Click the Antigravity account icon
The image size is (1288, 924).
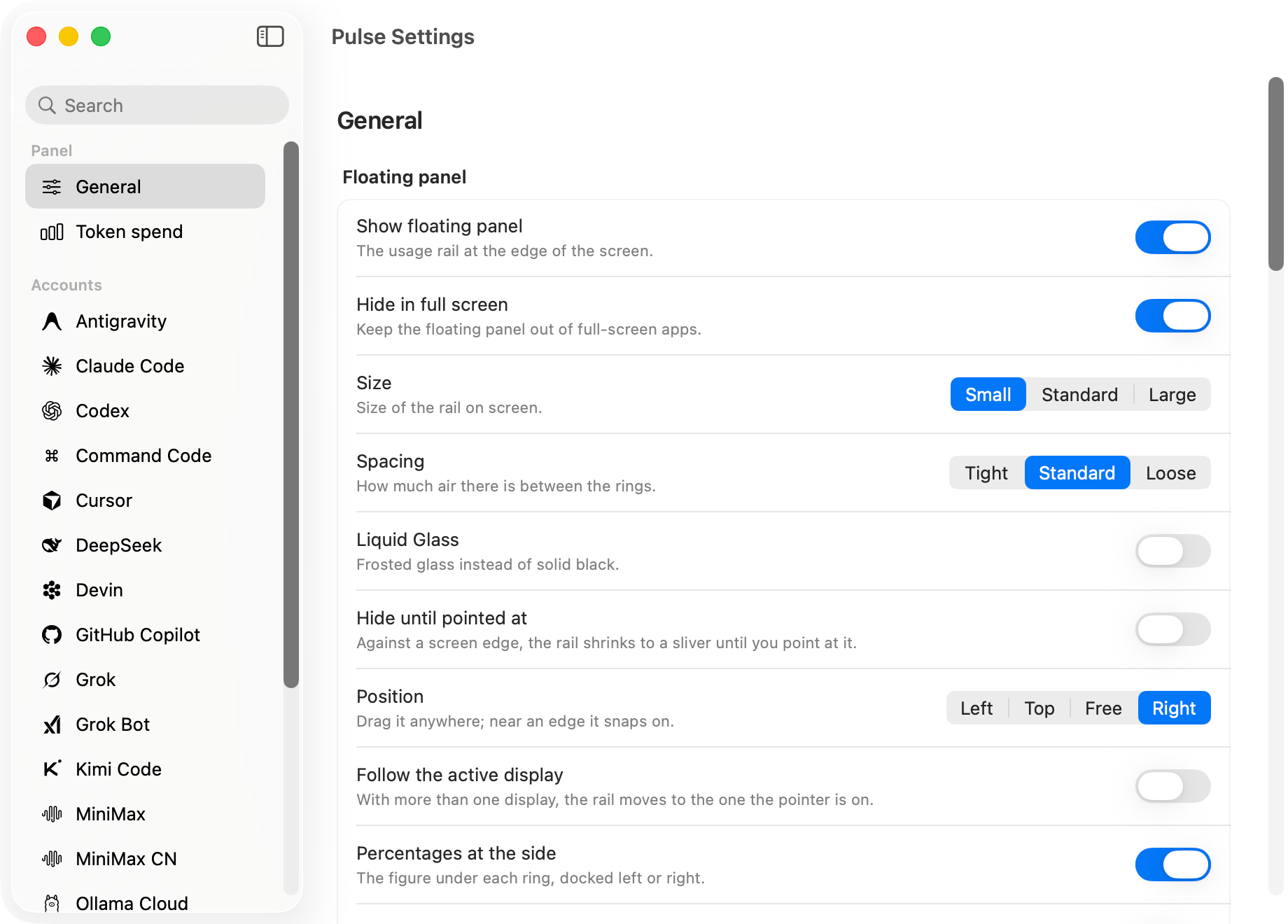coord(52,321)
